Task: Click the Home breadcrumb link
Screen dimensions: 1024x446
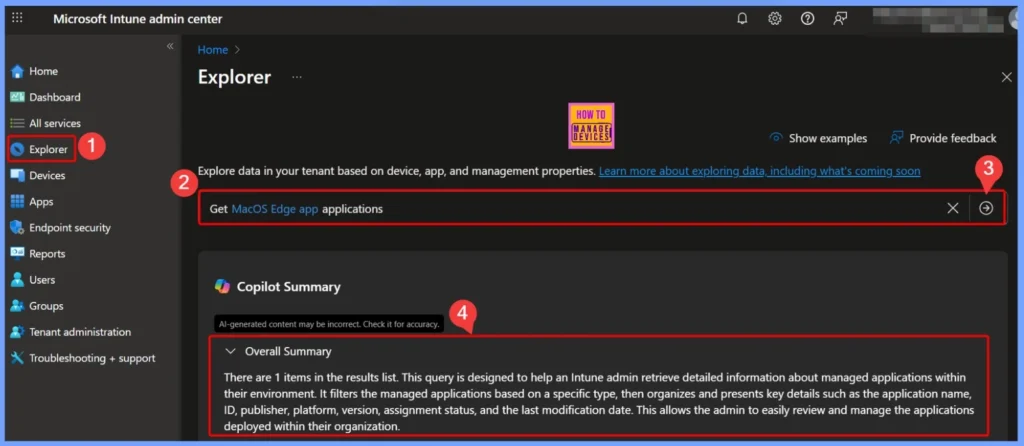Action: [x=213, y=50]
